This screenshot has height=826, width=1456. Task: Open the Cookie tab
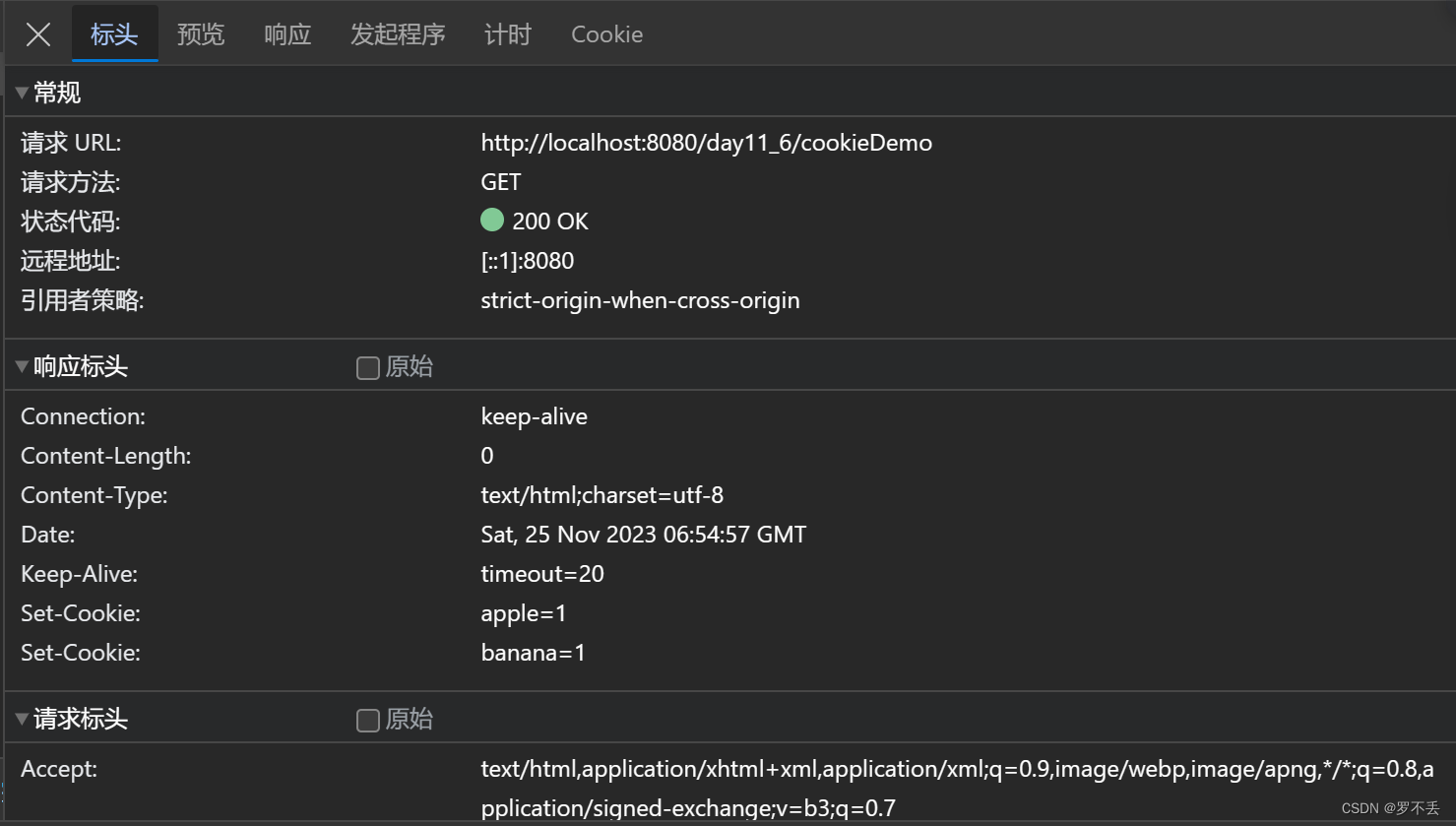pyautogui.click(x=607, y=34)
